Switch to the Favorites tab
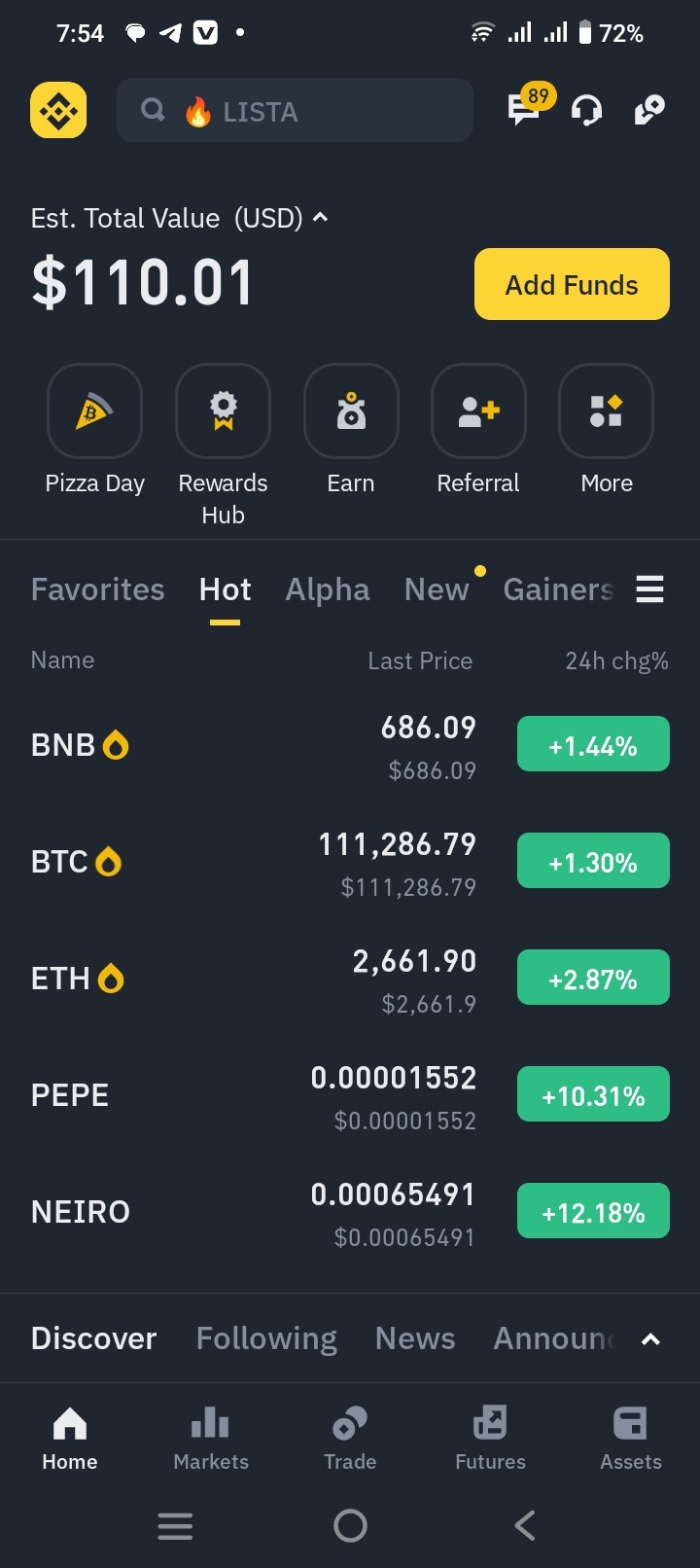Viewport: 700px width, 1568px height. point(98,589)
